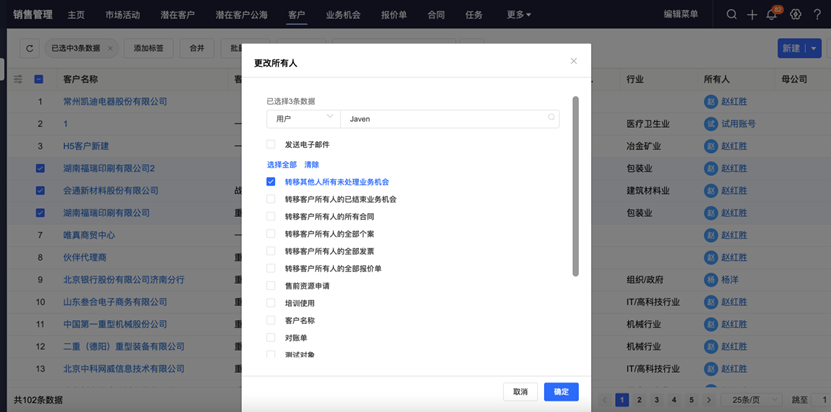831x412 pixels.
Task: Click the search icon inside Javen owner field
Action: coord(551,118)
